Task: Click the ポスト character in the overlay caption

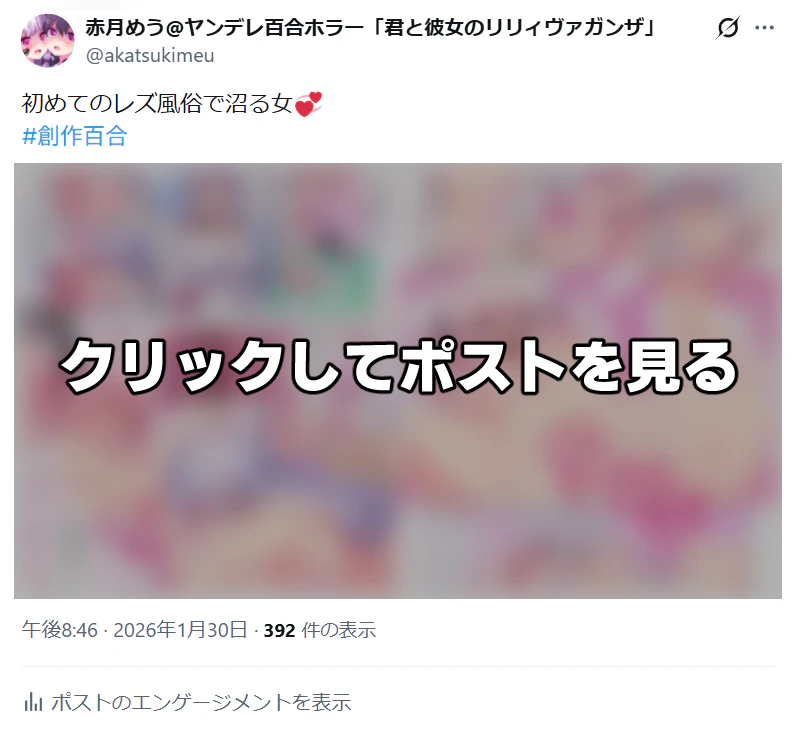Action: (482, 366)
